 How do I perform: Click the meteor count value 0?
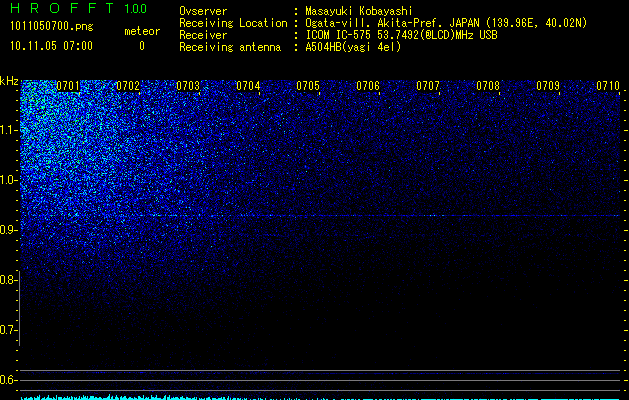click(142, 46)
